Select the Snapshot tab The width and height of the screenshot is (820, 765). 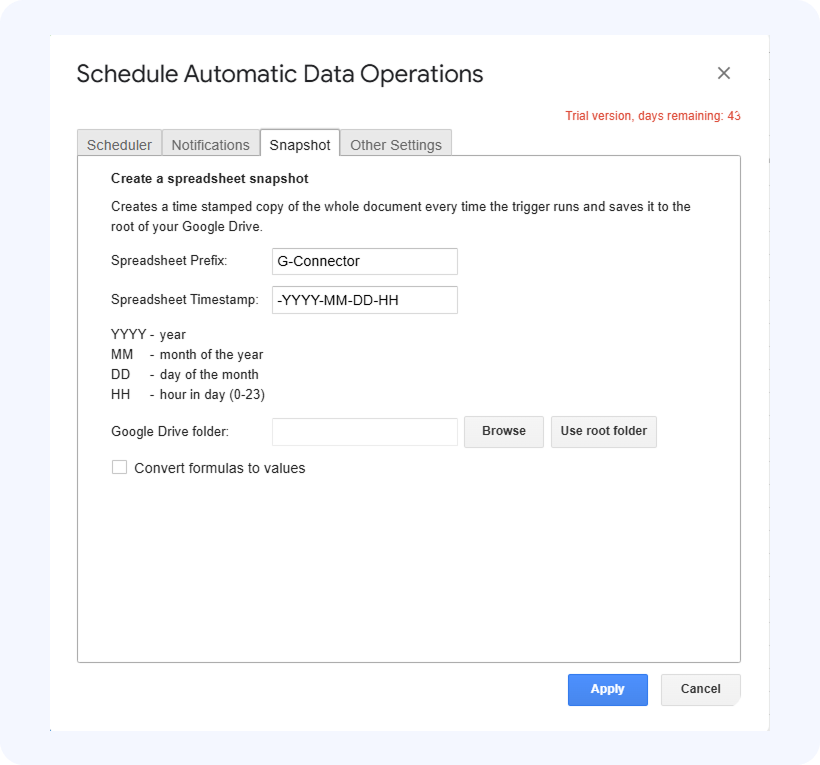300,144
